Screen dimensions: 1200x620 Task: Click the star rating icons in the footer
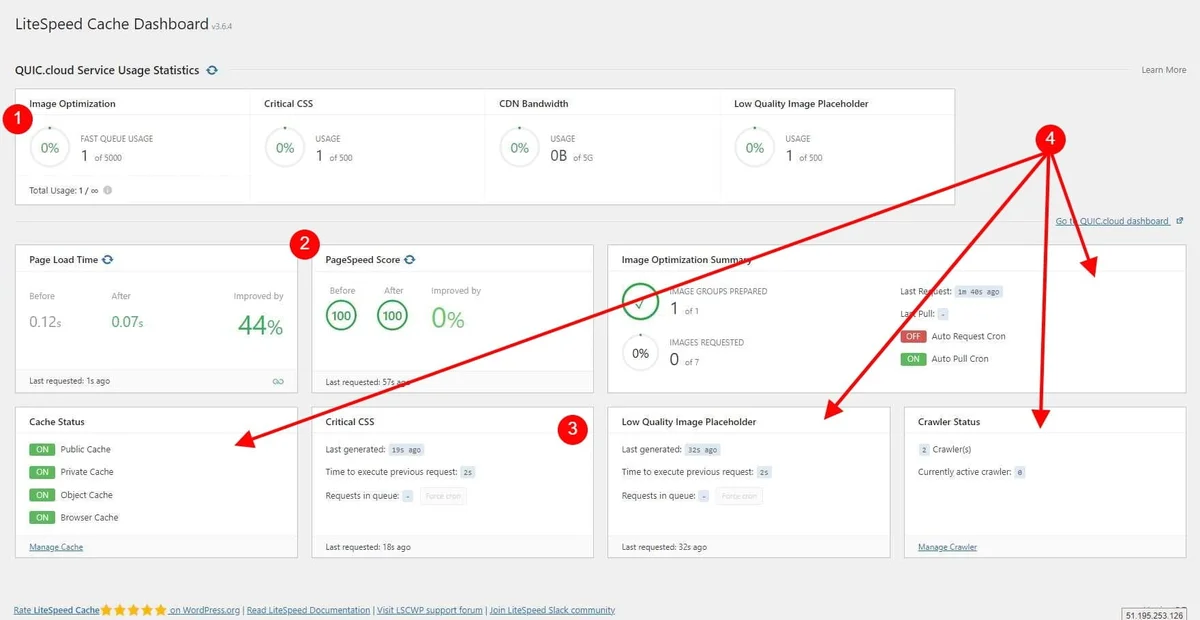(x=133, y=610)
